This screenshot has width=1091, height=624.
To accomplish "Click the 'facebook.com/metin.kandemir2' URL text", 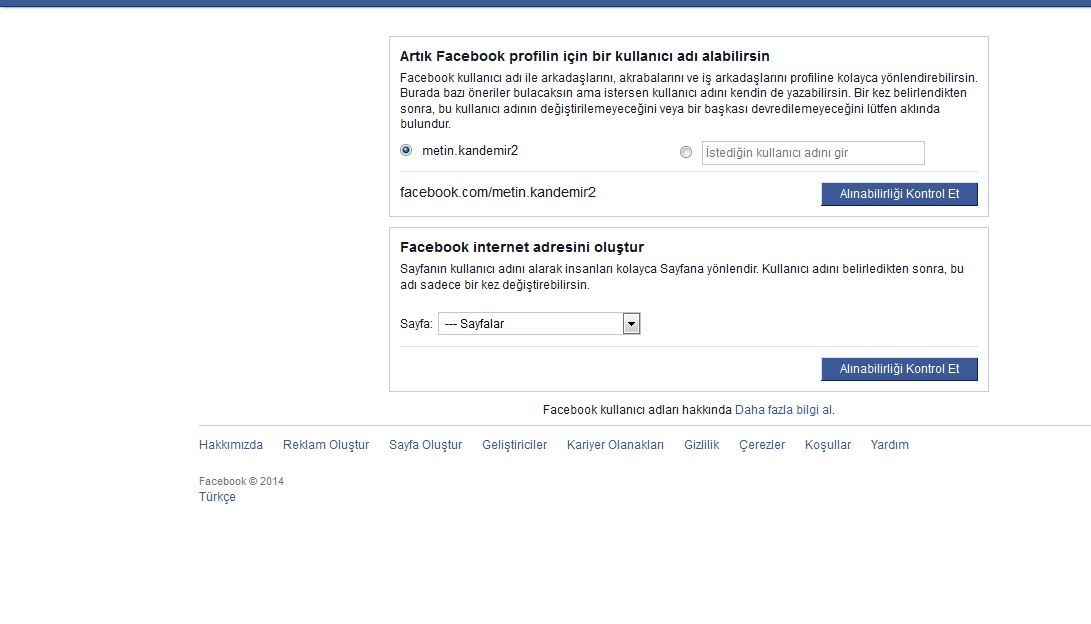I will [497, 193].
